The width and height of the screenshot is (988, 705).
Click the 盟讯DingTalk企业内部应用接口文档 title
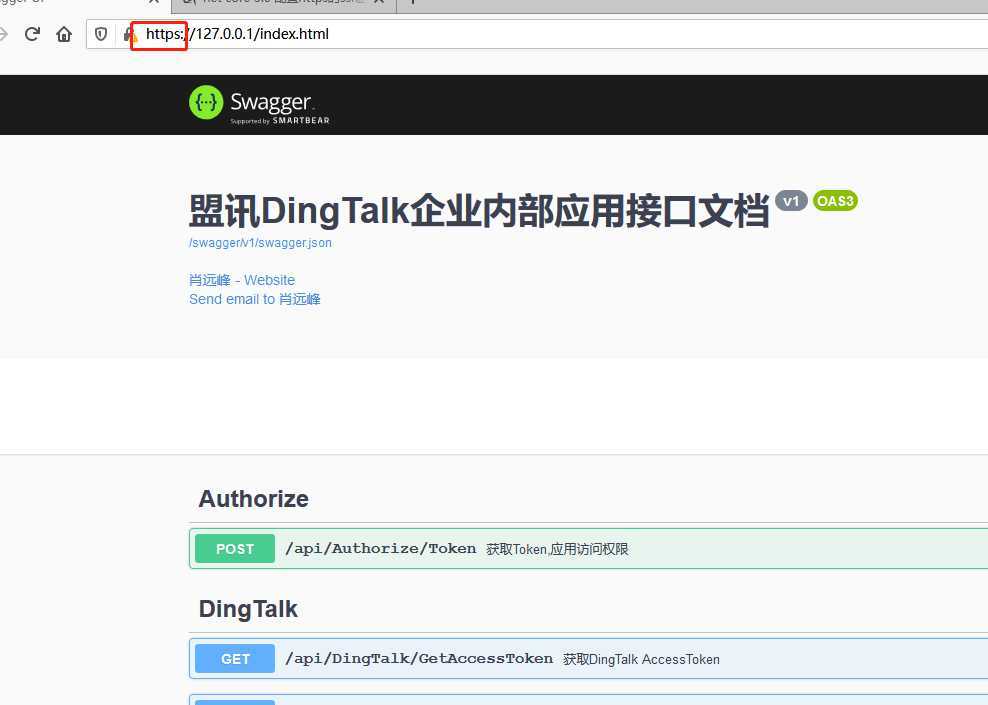click(479, 211)
